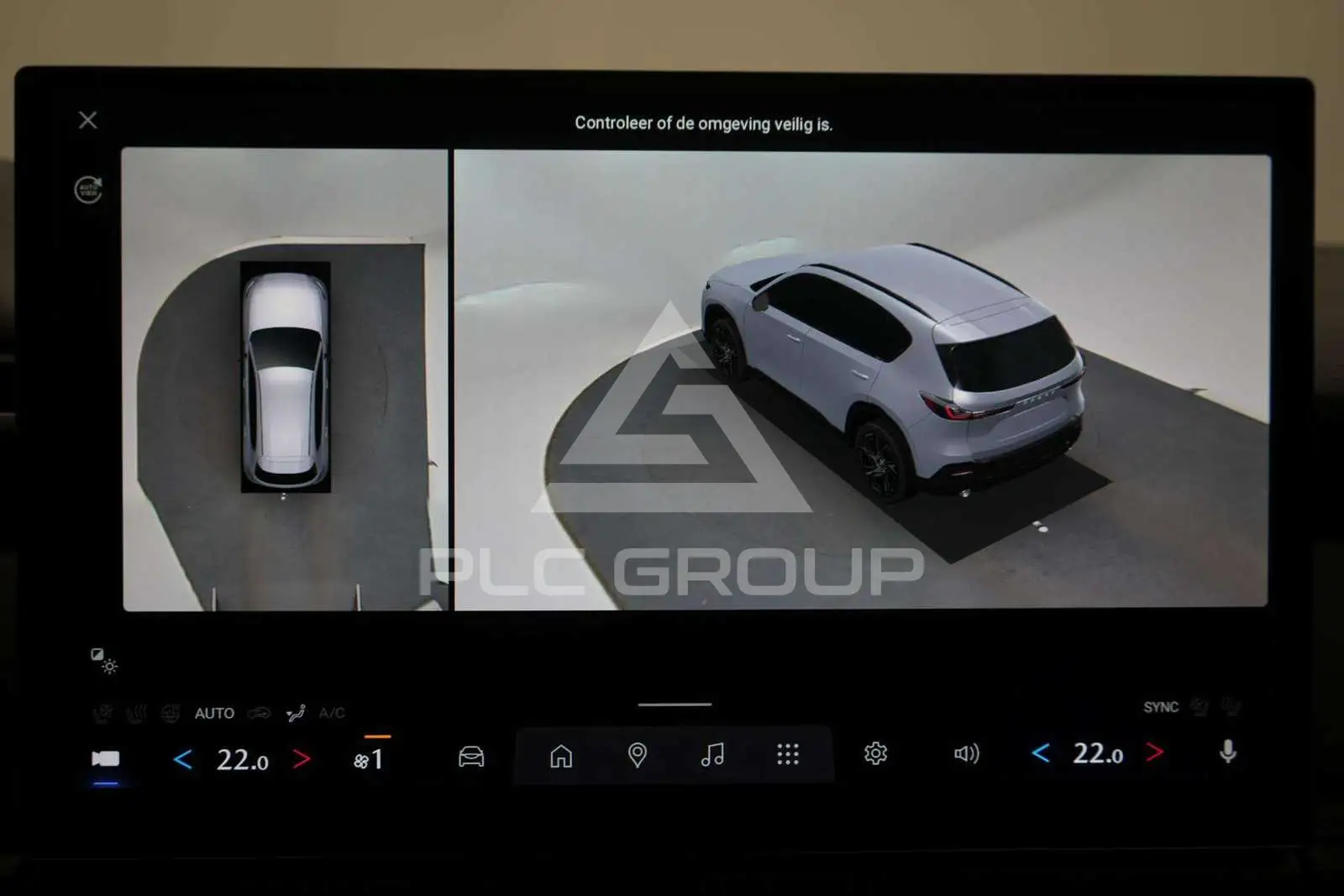Viewport: 1344px width, 896px height.
Task: Toggle the auto view camera icon
Action: click(88, 190)
